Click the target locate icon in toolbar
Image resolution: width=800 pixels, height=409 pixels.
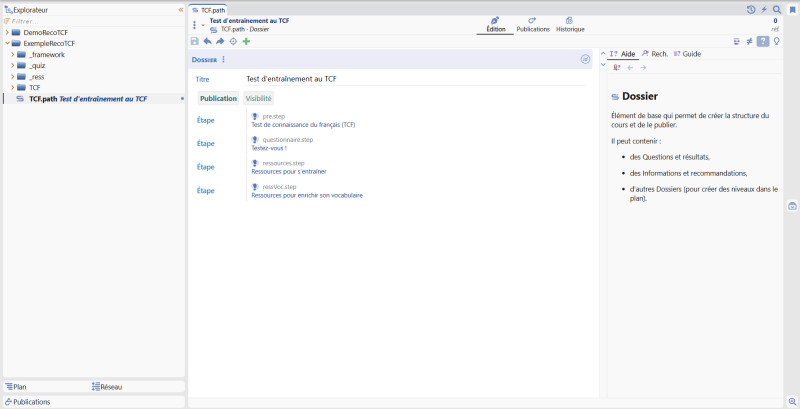pos(233,41)
